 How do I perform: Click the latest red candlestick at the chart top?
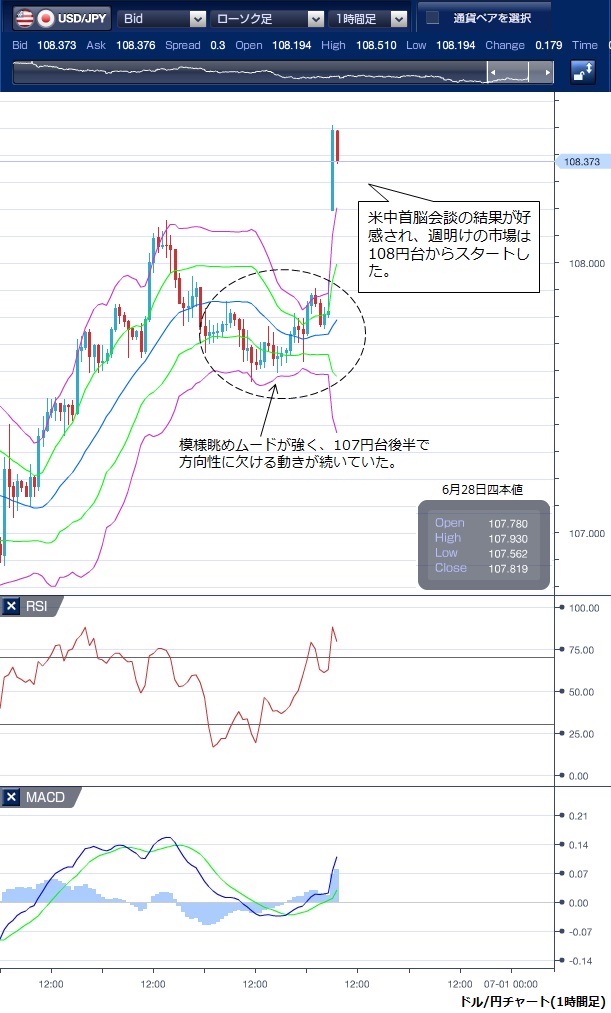338,147
